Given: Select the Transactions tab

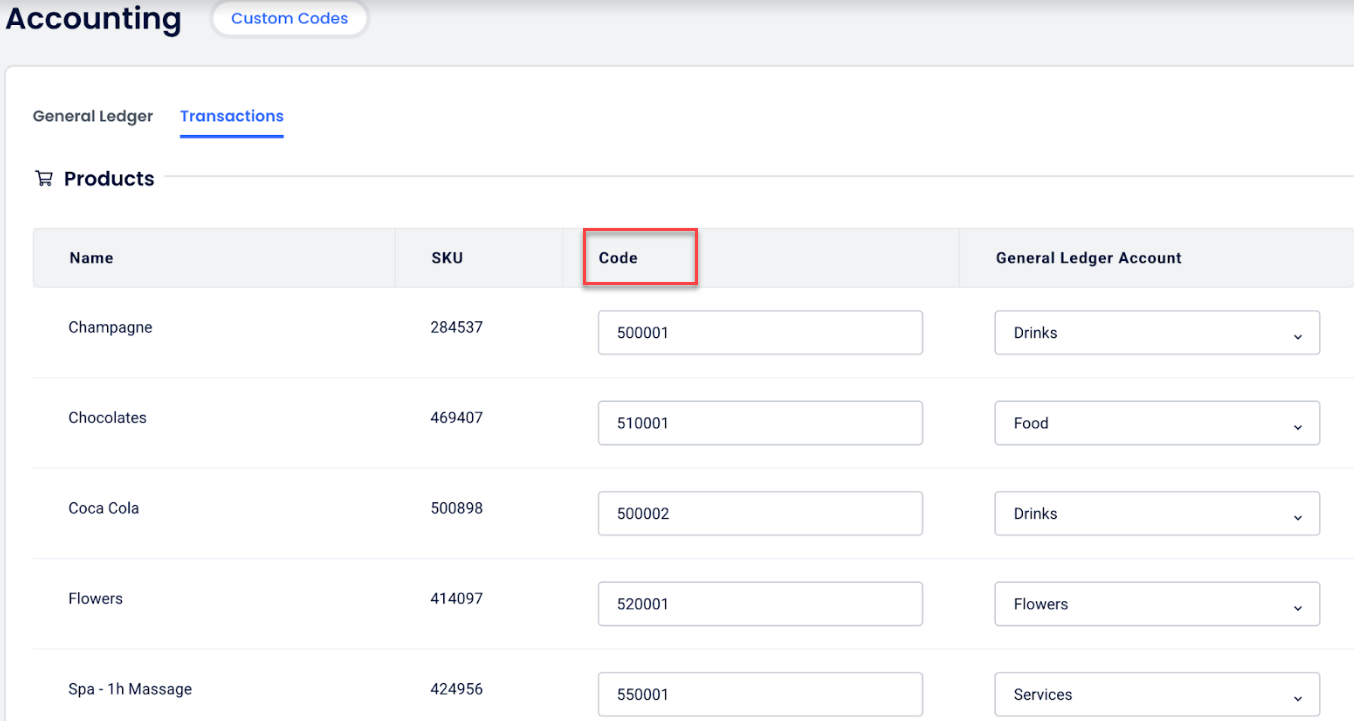Looking at the screenshot, I should 232,116.
